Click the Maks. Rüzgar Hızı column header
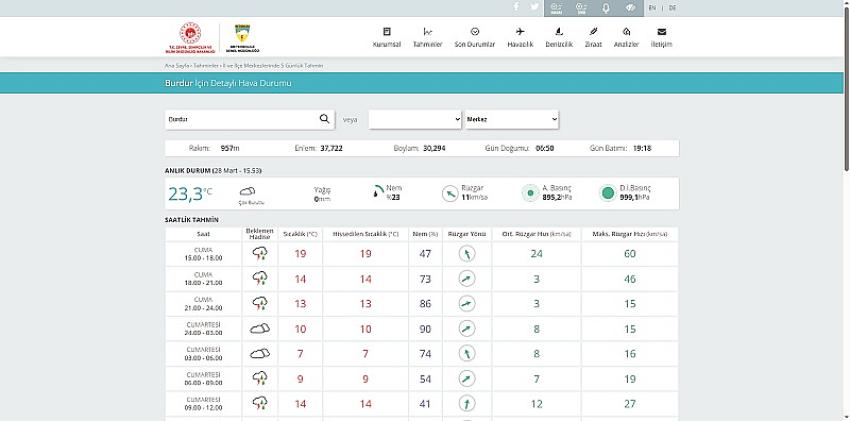 tap(629, 234)
